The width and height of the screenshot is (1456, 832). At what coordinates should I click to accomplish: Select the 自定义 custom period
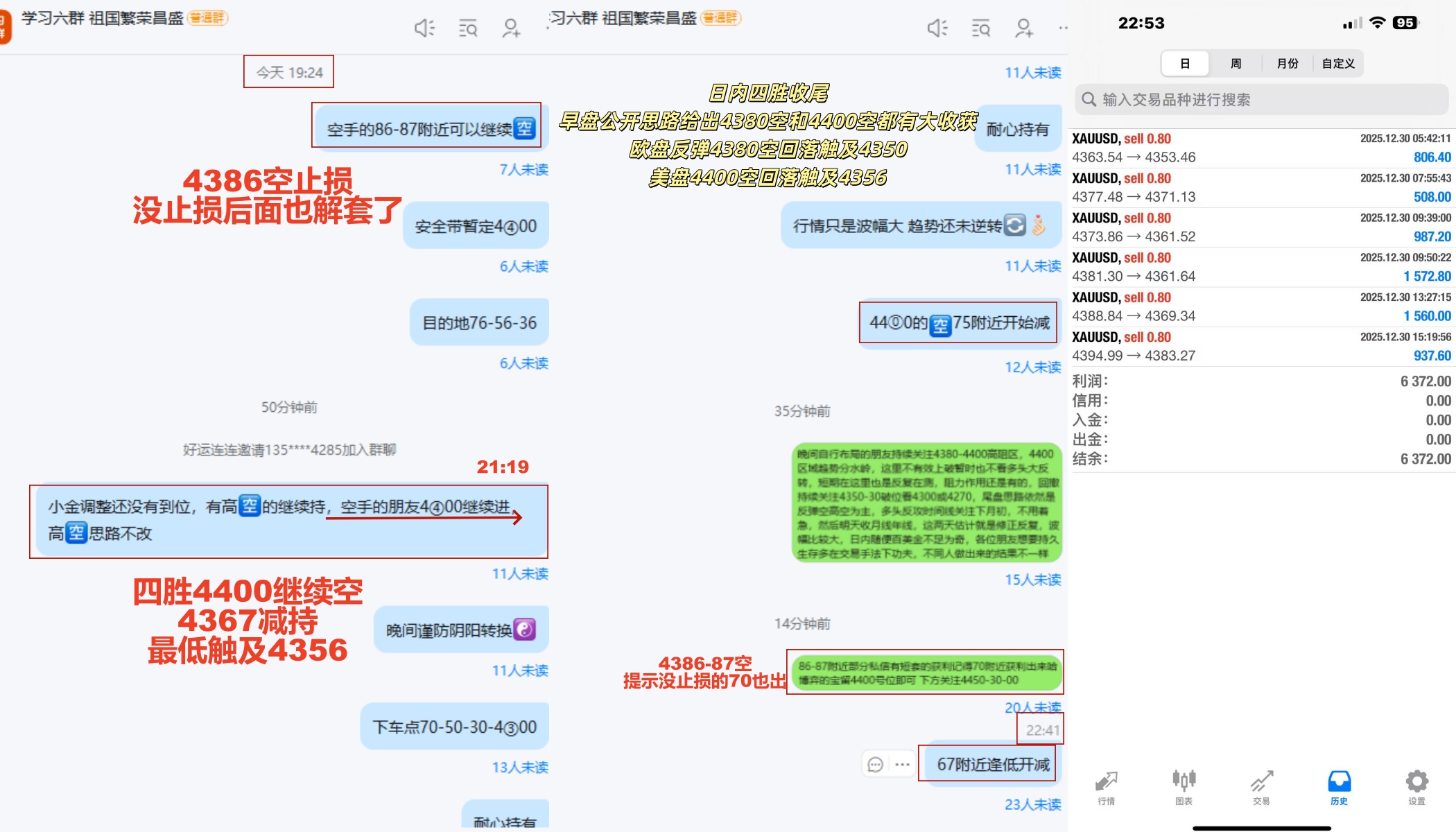click(1338, 64)
